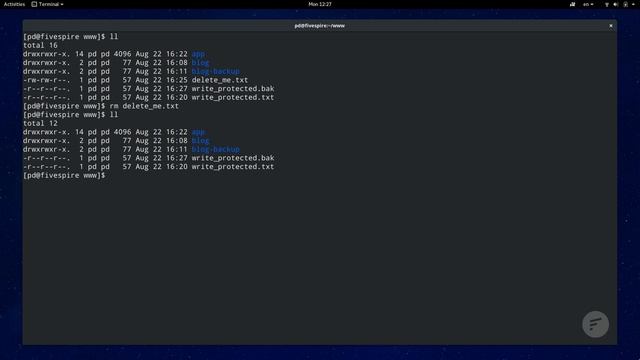Click 'app' directory under total 16
The image size is (640, 360).
pos(198,54)
